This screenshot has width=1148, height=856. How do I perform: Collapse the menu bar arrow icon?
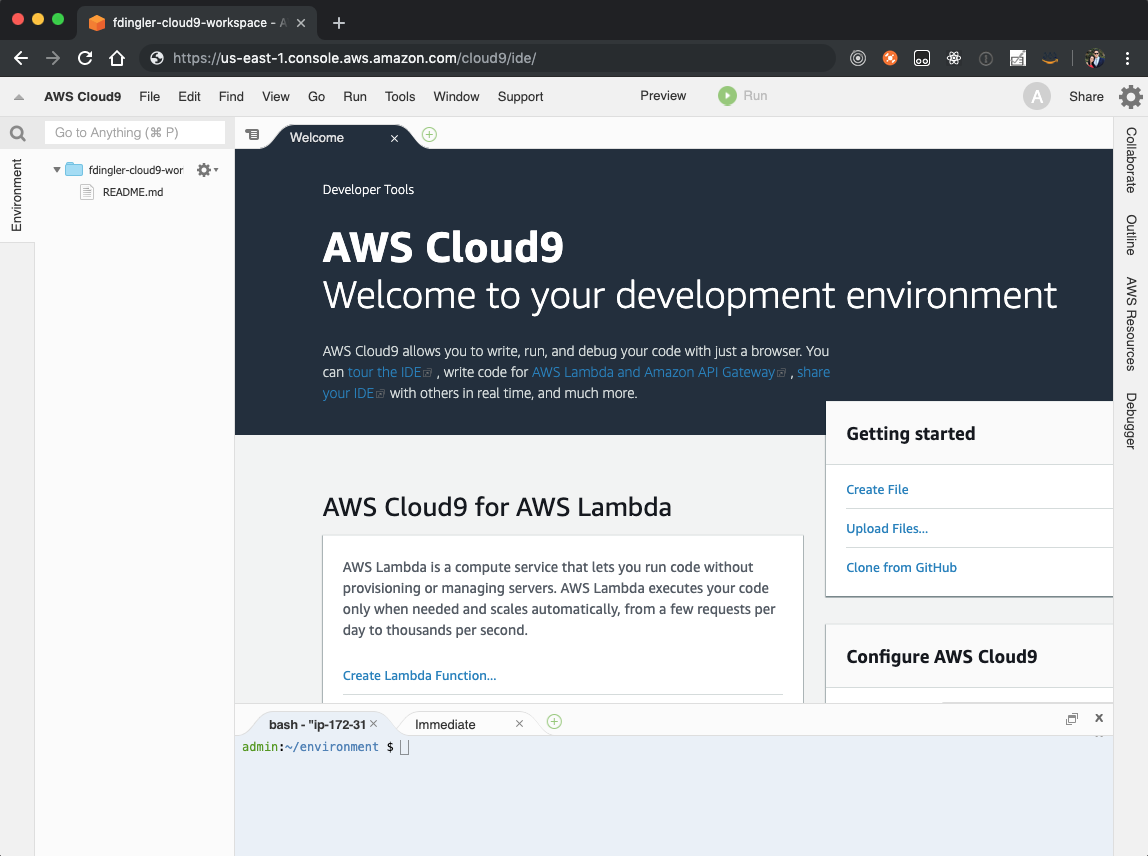19,97
